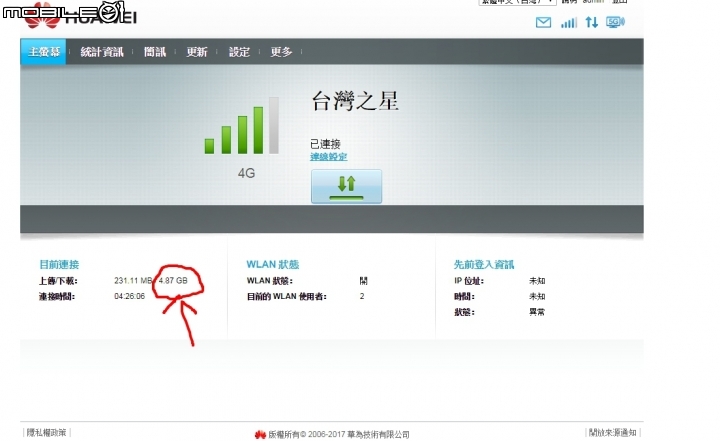Screen dimensions: 720x441
Task: Click the 上傳/下載 label
Action: [58, 281]
